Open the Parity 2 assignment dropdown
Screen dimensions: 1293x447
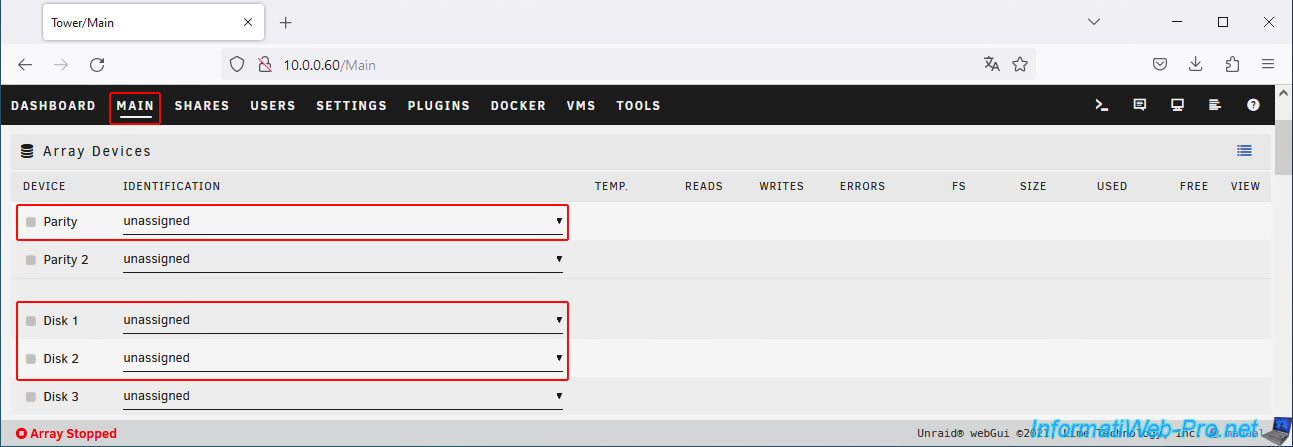tap(342, 259)
